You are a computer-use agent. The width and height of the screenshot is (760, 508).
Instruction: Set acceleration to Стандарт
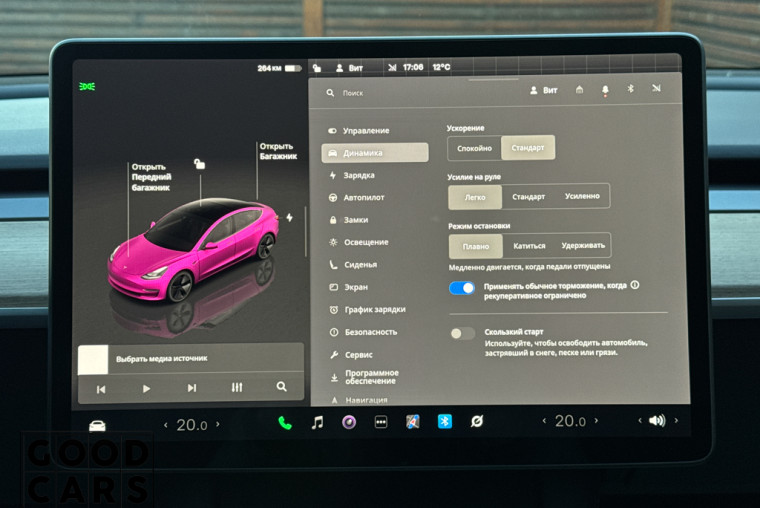(x=528, y=147)
